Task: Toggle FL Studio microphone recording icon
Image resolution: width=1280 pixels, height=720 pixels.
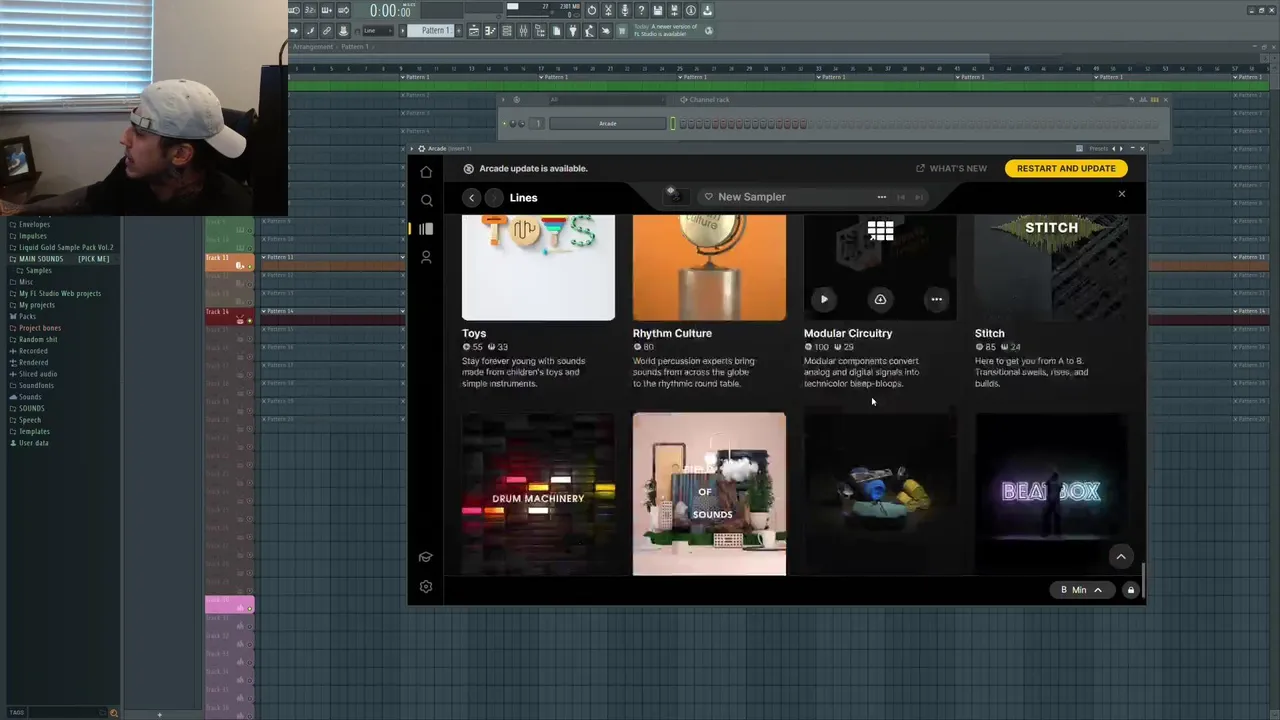Action: [x=624, y=11]
